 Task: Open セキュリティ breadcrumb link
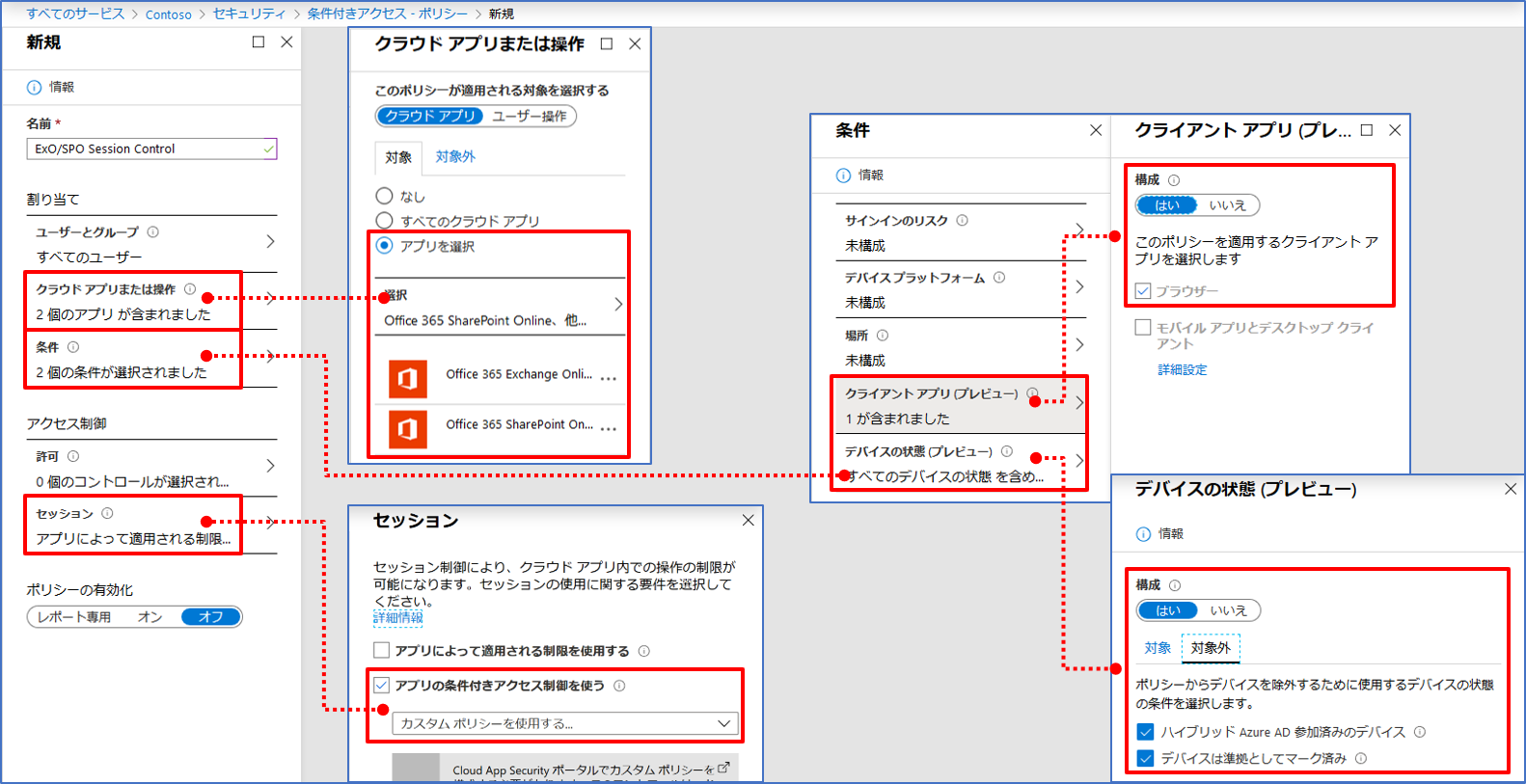pos(249,14)
